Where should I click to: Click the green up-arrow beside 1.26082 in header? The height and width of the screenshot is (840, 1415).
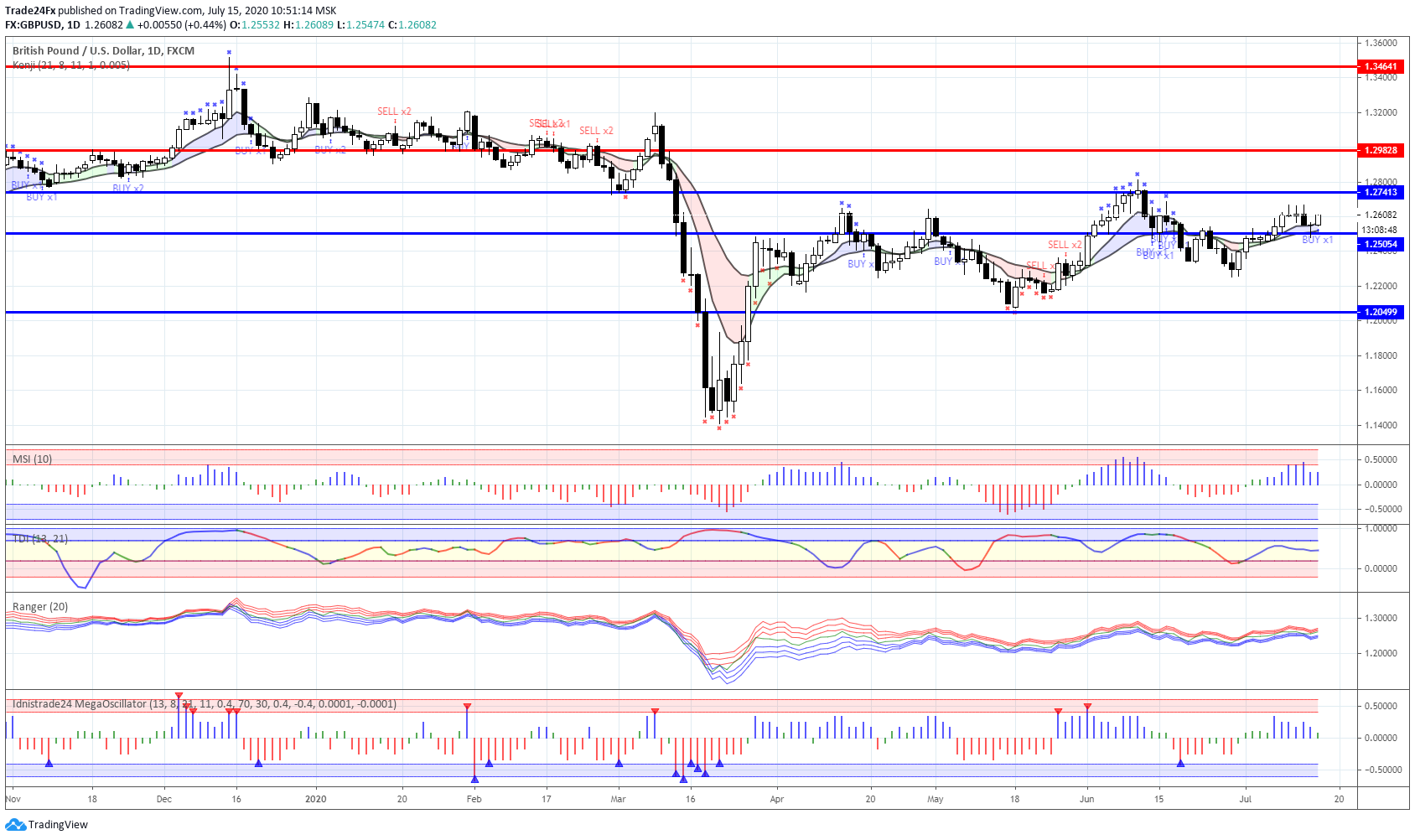(x=130, y=25)
